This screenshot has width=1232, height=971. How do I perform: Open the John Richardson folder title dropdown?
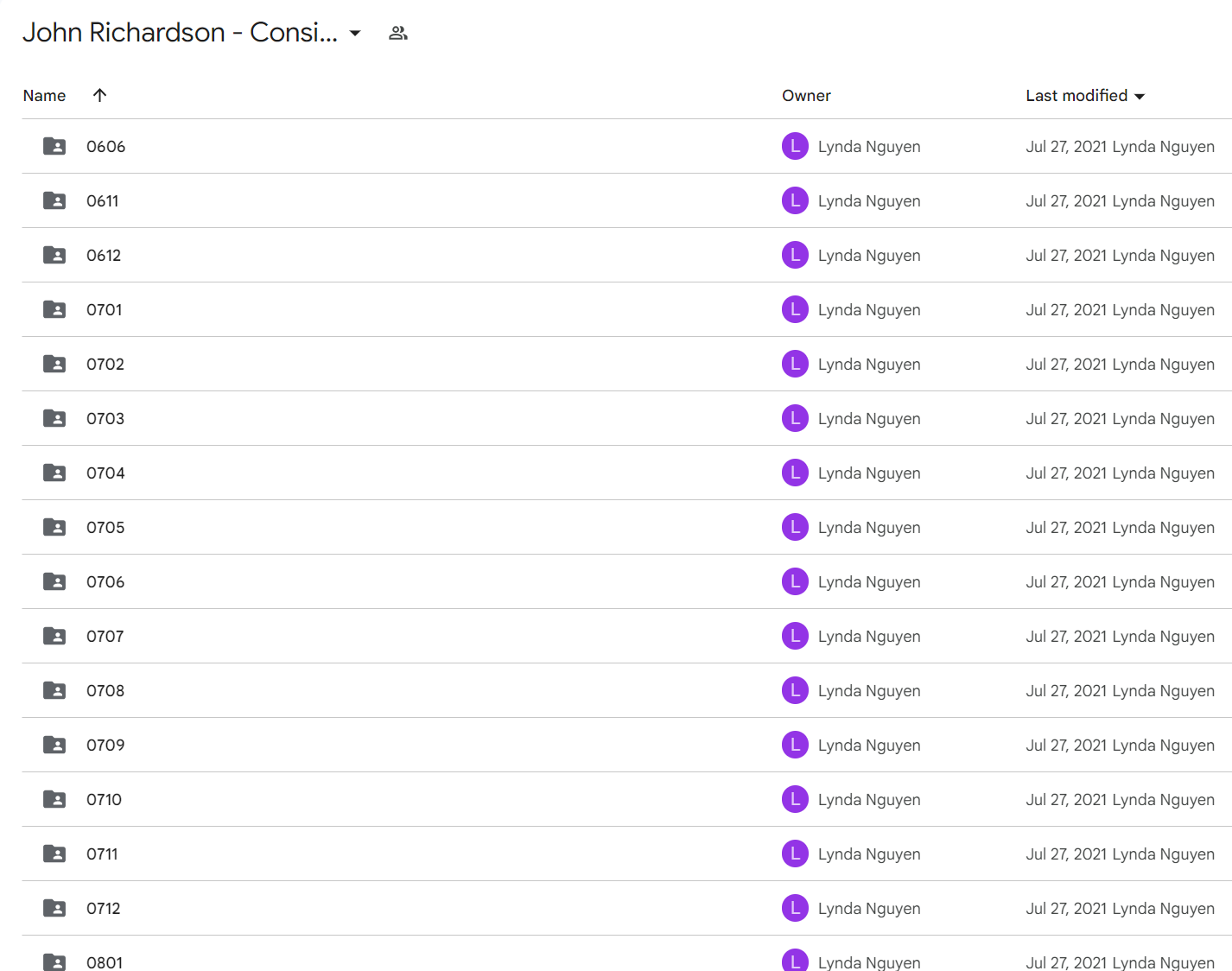(x=355, y=33)
